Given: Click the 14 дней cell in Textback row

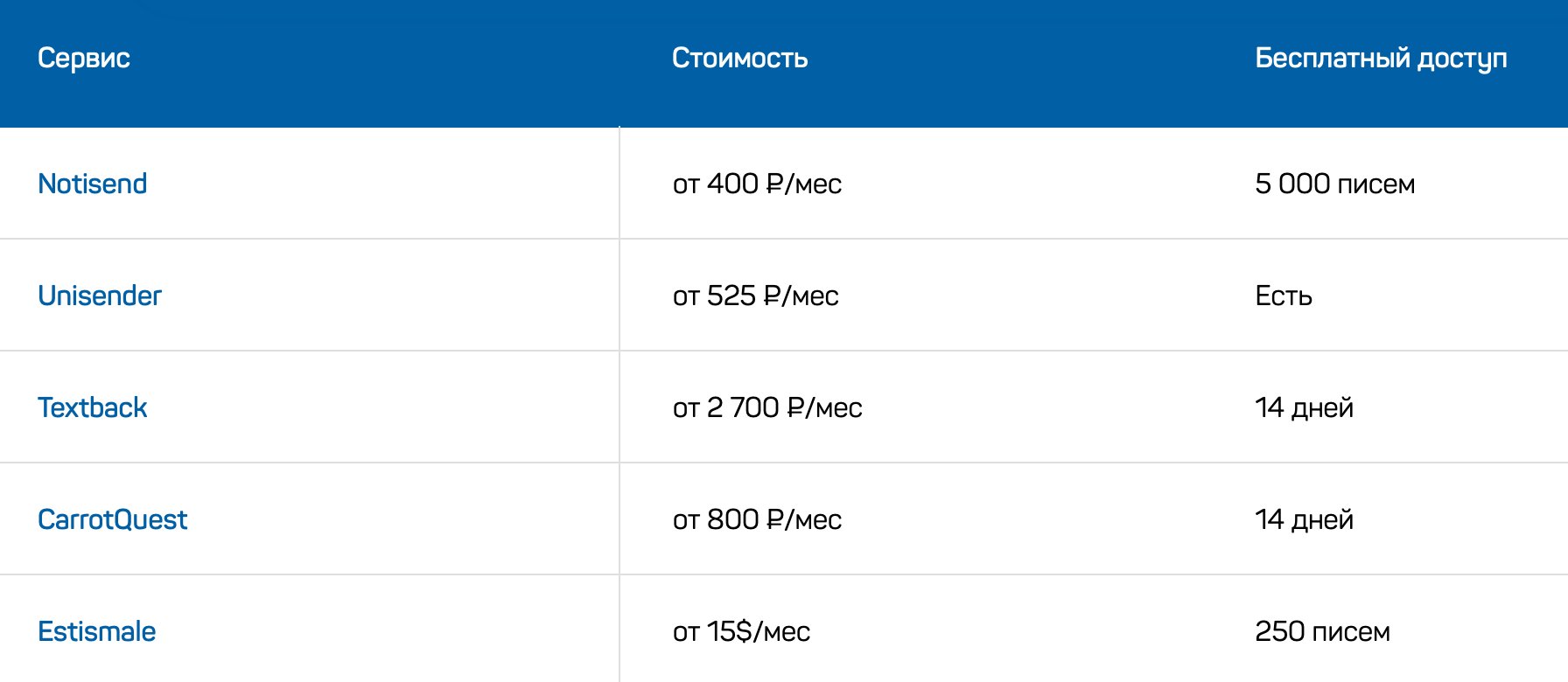Looking at the screenshot, I should pyautogui.click(x=1304, y=407).
